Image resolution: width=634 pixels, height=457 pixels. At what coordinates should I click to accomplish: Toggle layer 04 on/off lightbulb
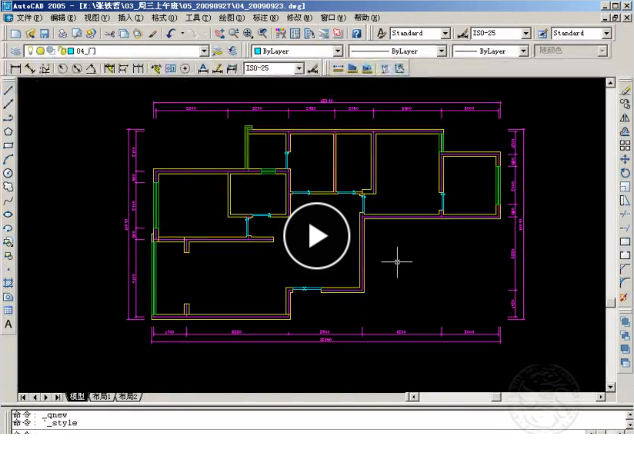coord(30,51)
